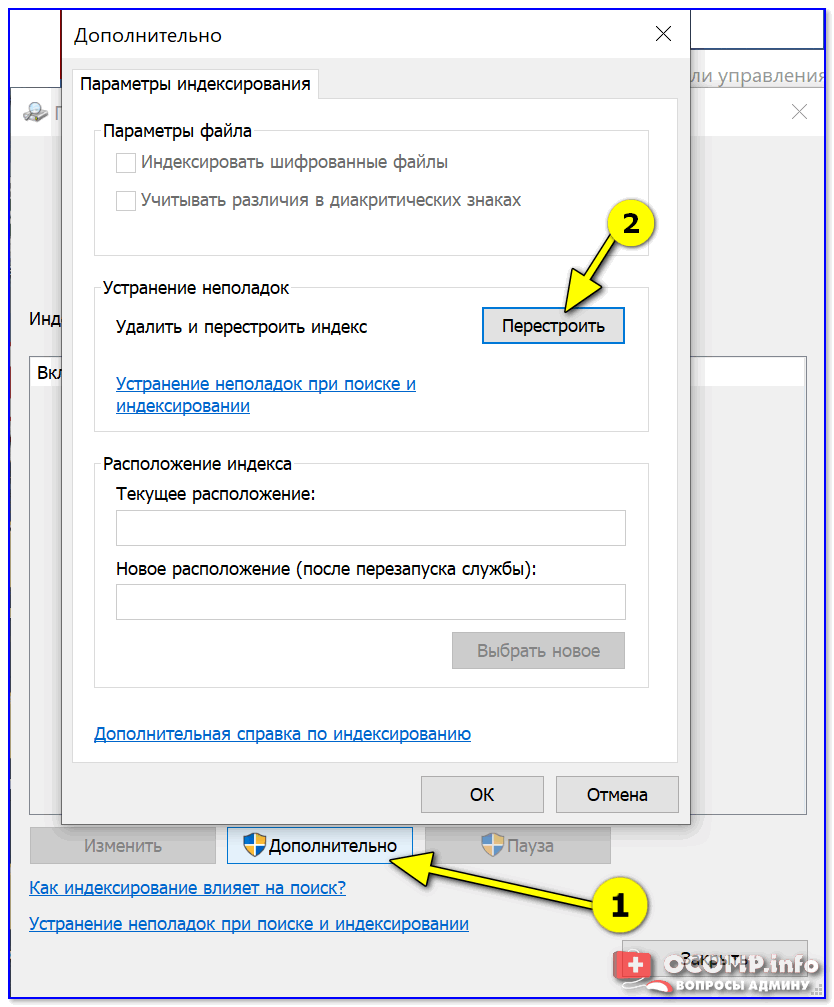This screenshot has height=1007, width=834.
Task: Open Как индексирование влияет на поиск link
Action: pyautogui.click(x=187, y=888)
